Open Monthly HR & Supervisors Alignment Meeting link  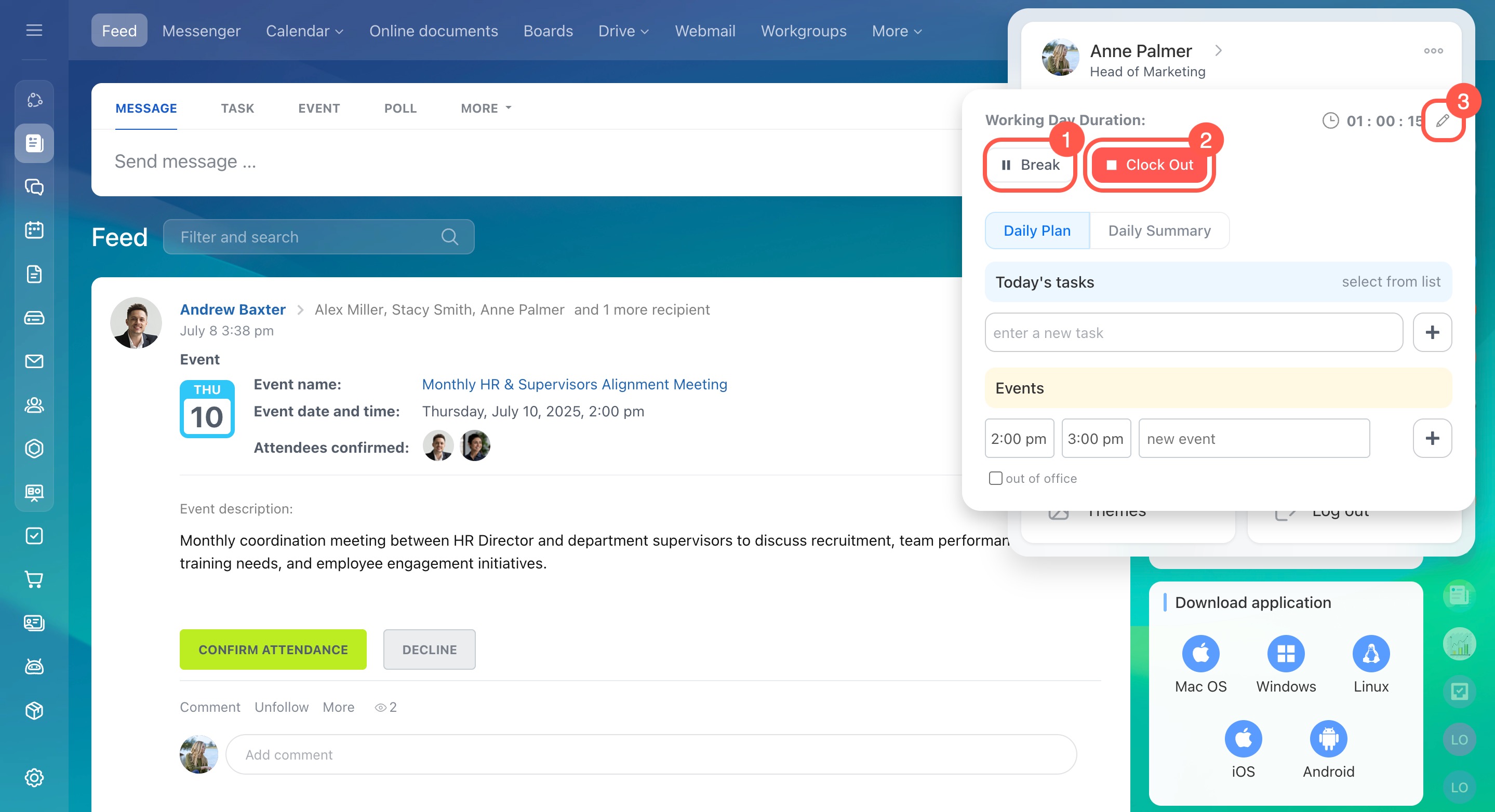[x=574, y=385]
